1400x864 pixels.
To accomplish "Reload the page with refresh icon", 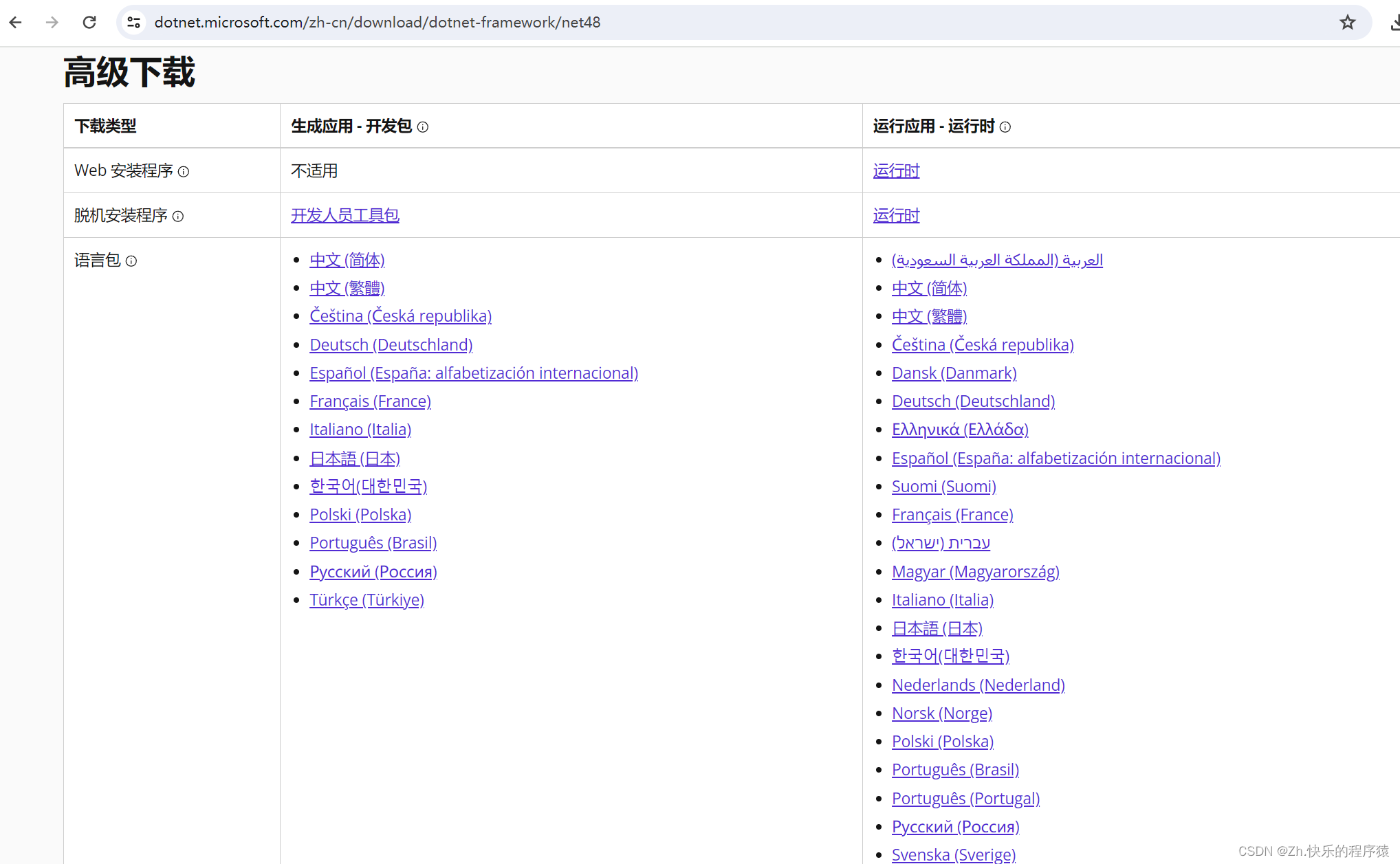I will point(89,22).
